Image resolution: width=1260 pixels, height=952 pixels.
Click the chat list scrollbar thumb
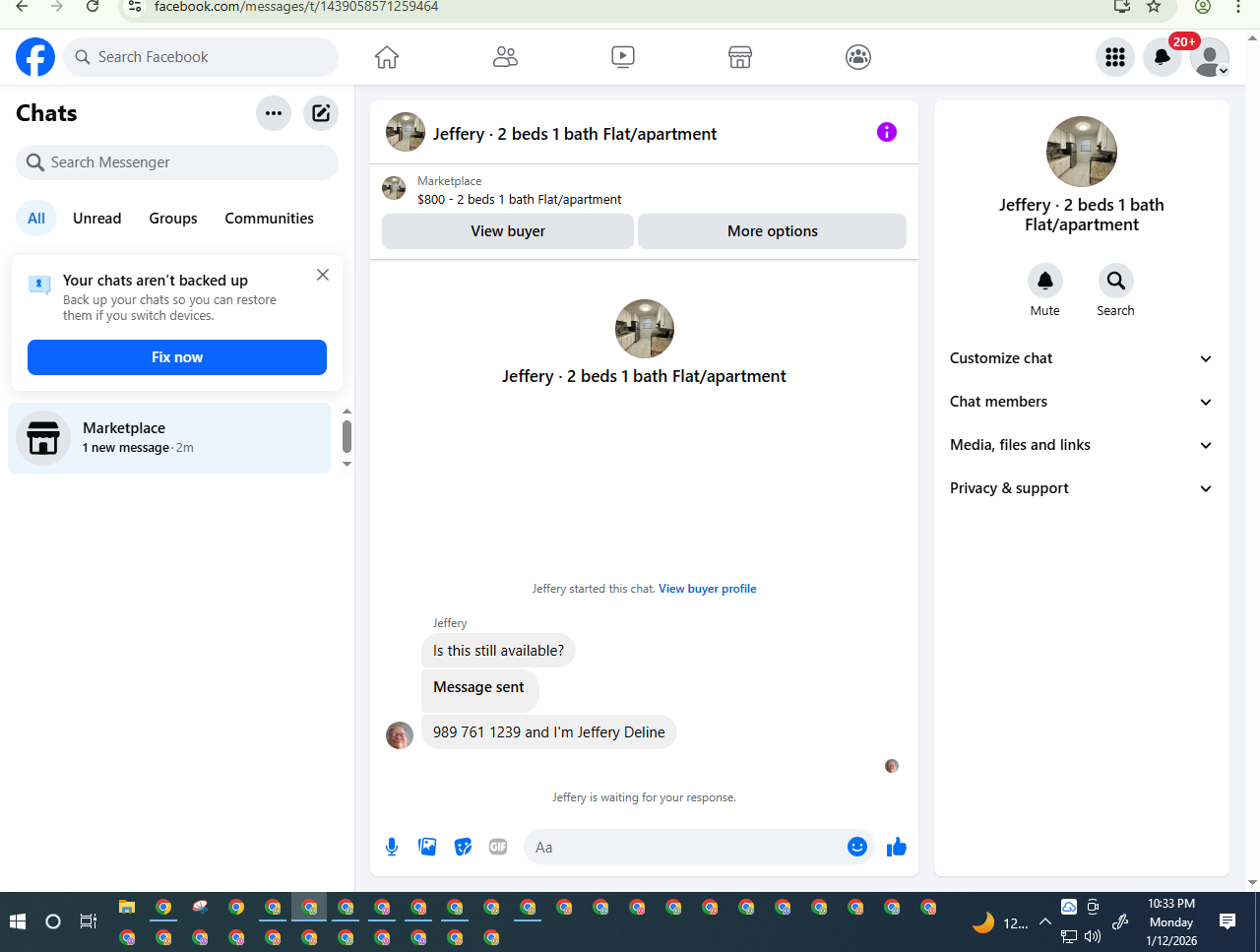(346, 436)
